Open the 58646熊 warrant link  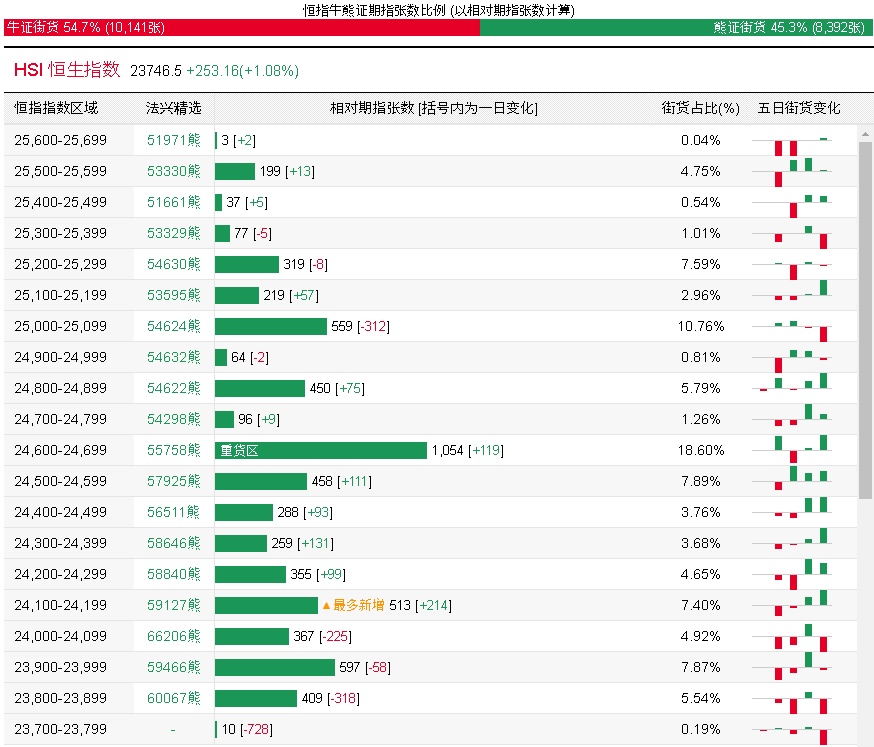click(x=173, y=543)
